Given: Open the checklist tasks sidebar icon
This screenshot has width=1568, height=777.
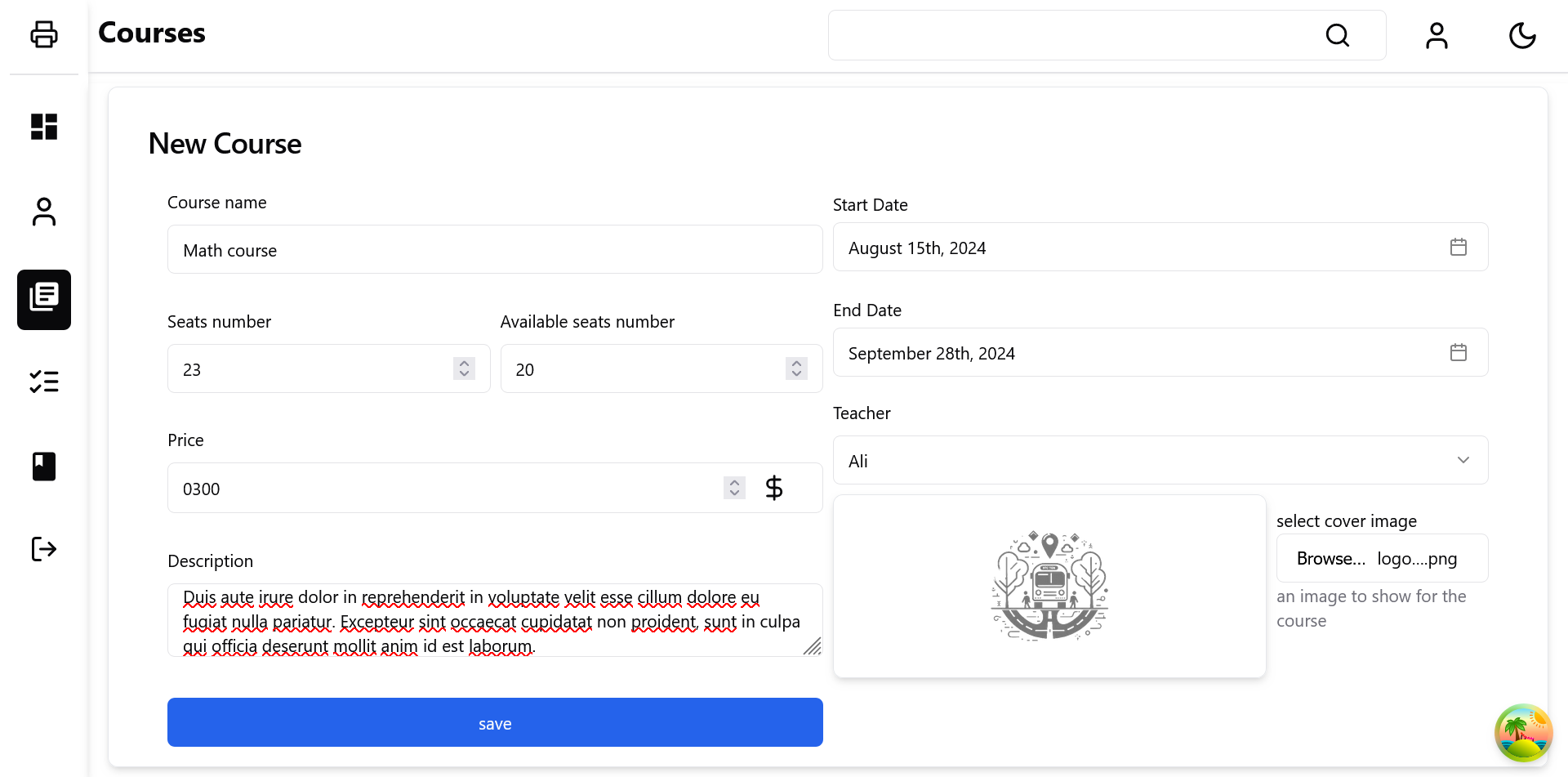Looking at the screenshot, I should click(44, 382).
